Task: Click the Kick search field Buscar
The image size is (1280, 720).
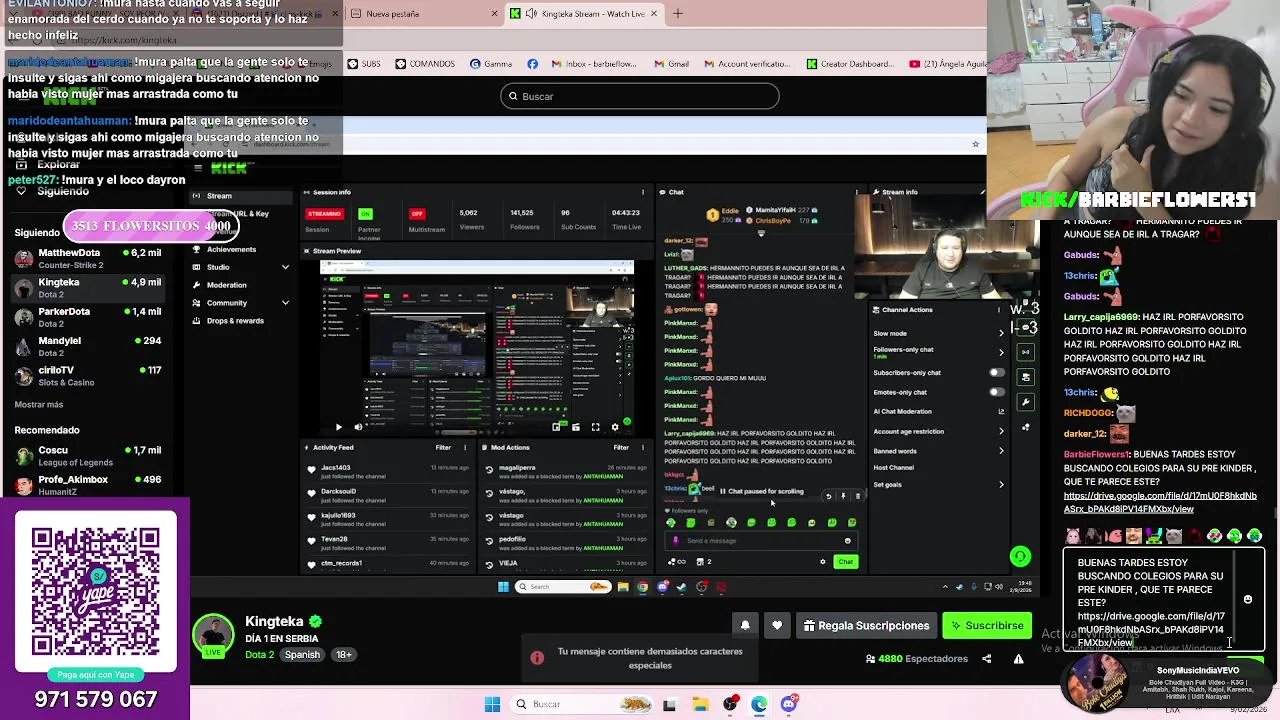Action: [640, 96]
